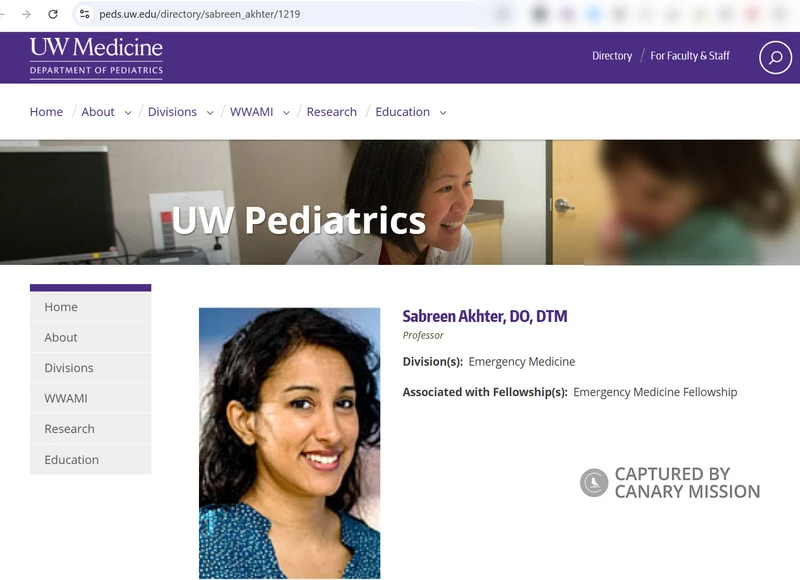Screen dimensions: 800x580
Task: Click the browser forward arrow
Action: point(27,14)
